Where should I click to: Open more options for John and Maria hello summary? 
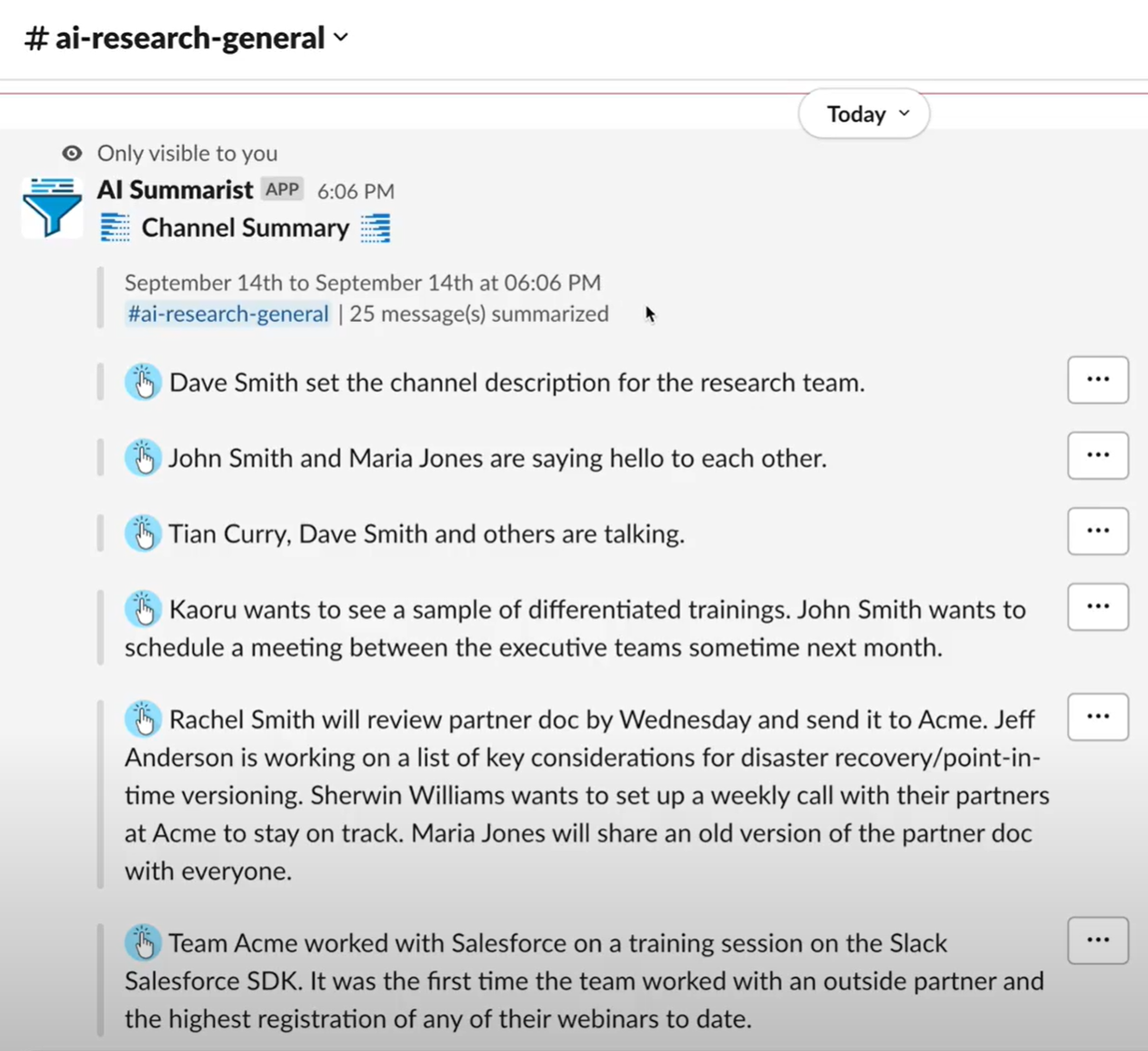(1098, 455)
